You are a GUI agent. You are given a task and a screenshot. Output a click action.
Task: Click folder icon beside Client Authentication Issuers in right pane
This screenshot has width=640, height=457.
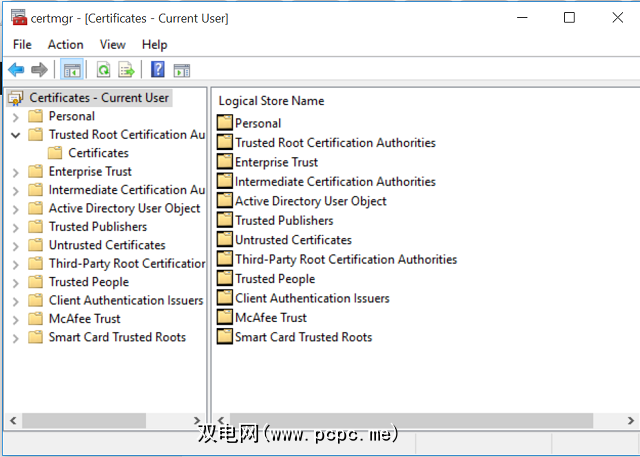pyautogui.click(x=224, y=297)
